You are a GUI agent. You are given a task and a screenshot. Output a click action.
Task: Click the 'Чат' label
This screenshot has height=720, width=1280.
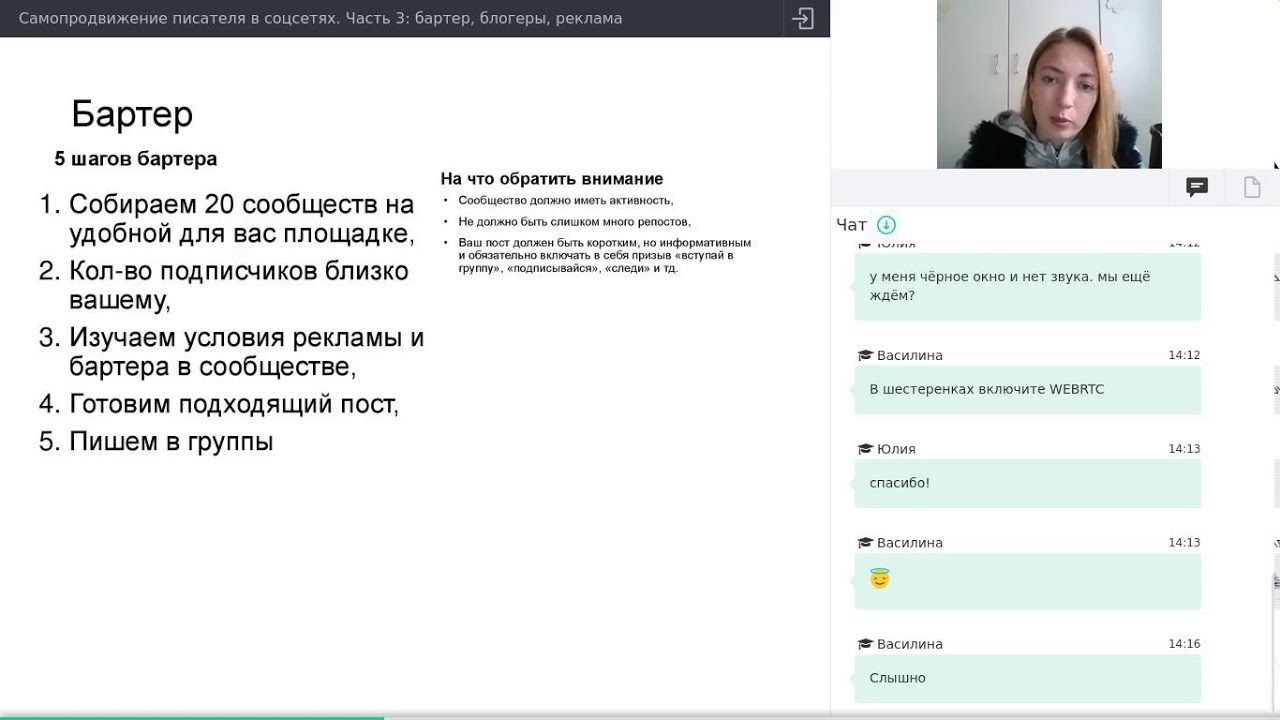click(851, 225)
